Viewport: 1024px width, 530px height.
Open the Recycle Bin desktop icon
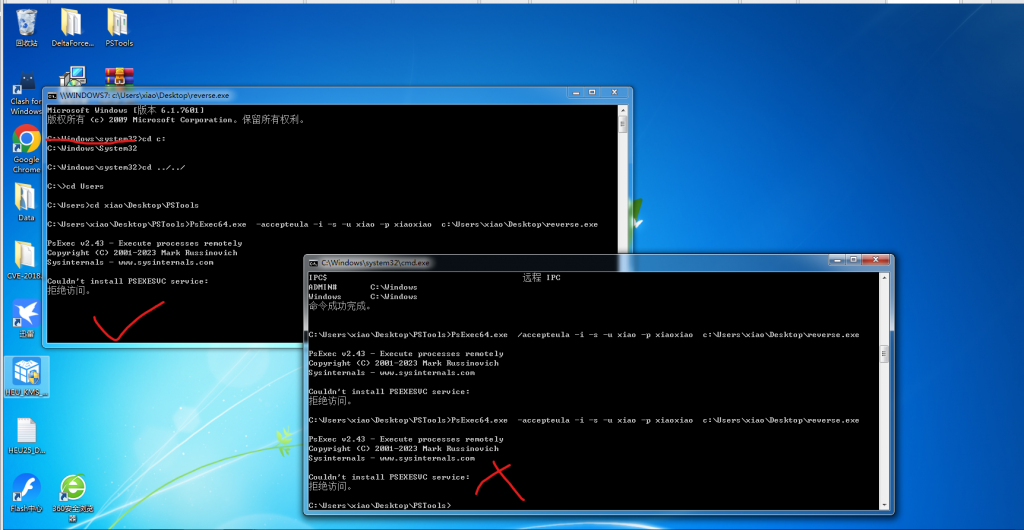click(27, 28)
